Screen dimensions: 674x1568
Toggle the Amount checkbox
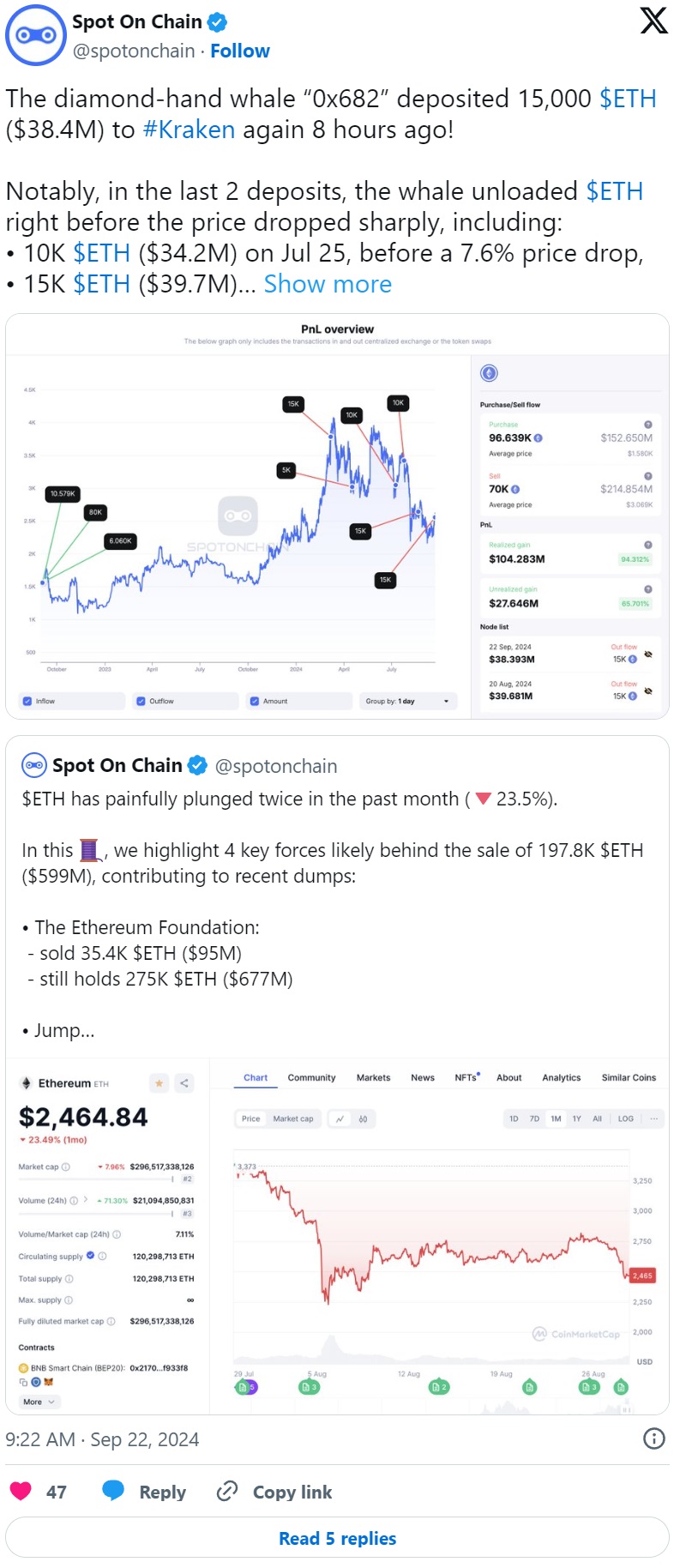tap(255, 701)
